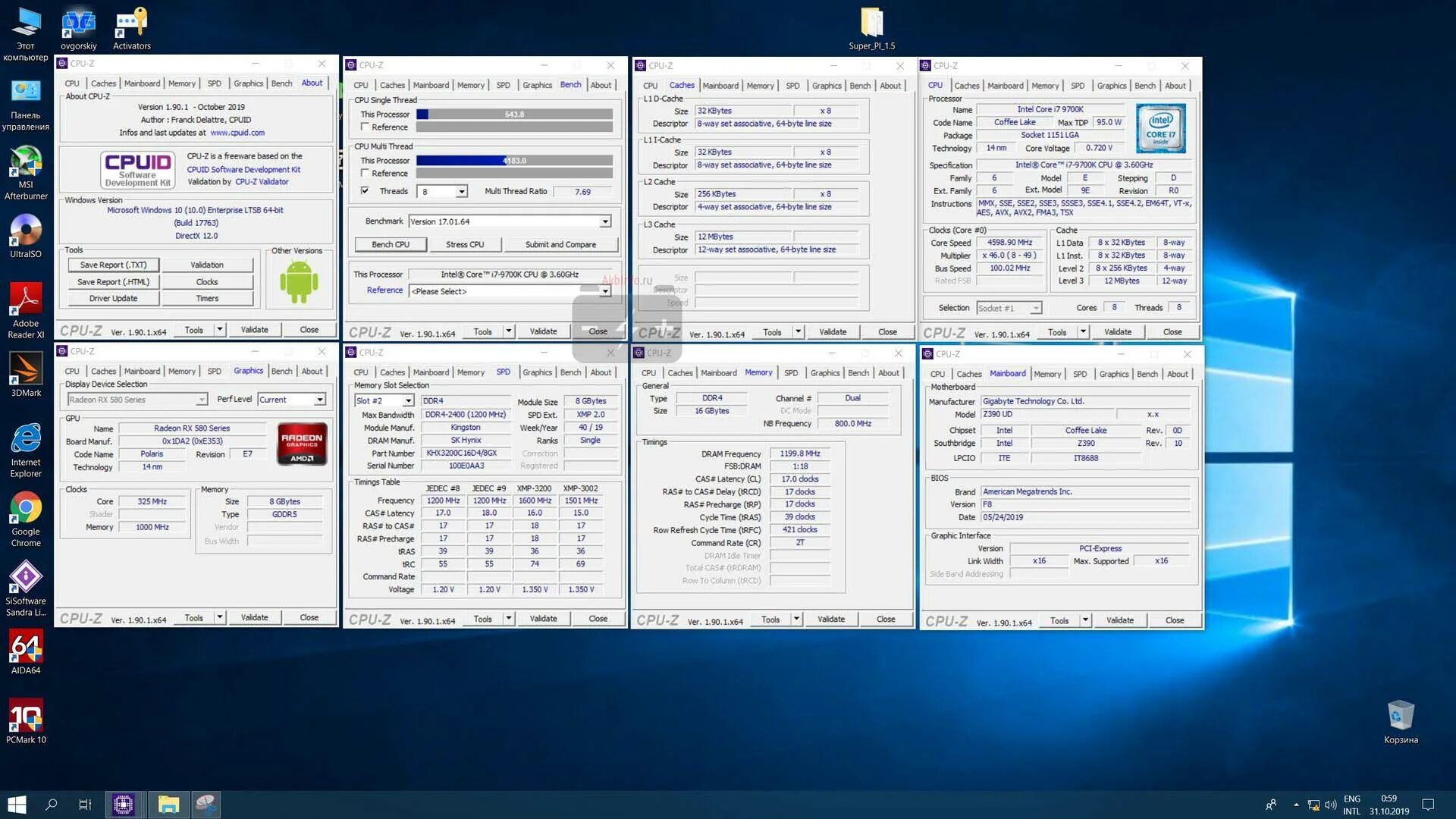
Task: Click Validate in the SPD window
Action: click(x=543, y=619)
